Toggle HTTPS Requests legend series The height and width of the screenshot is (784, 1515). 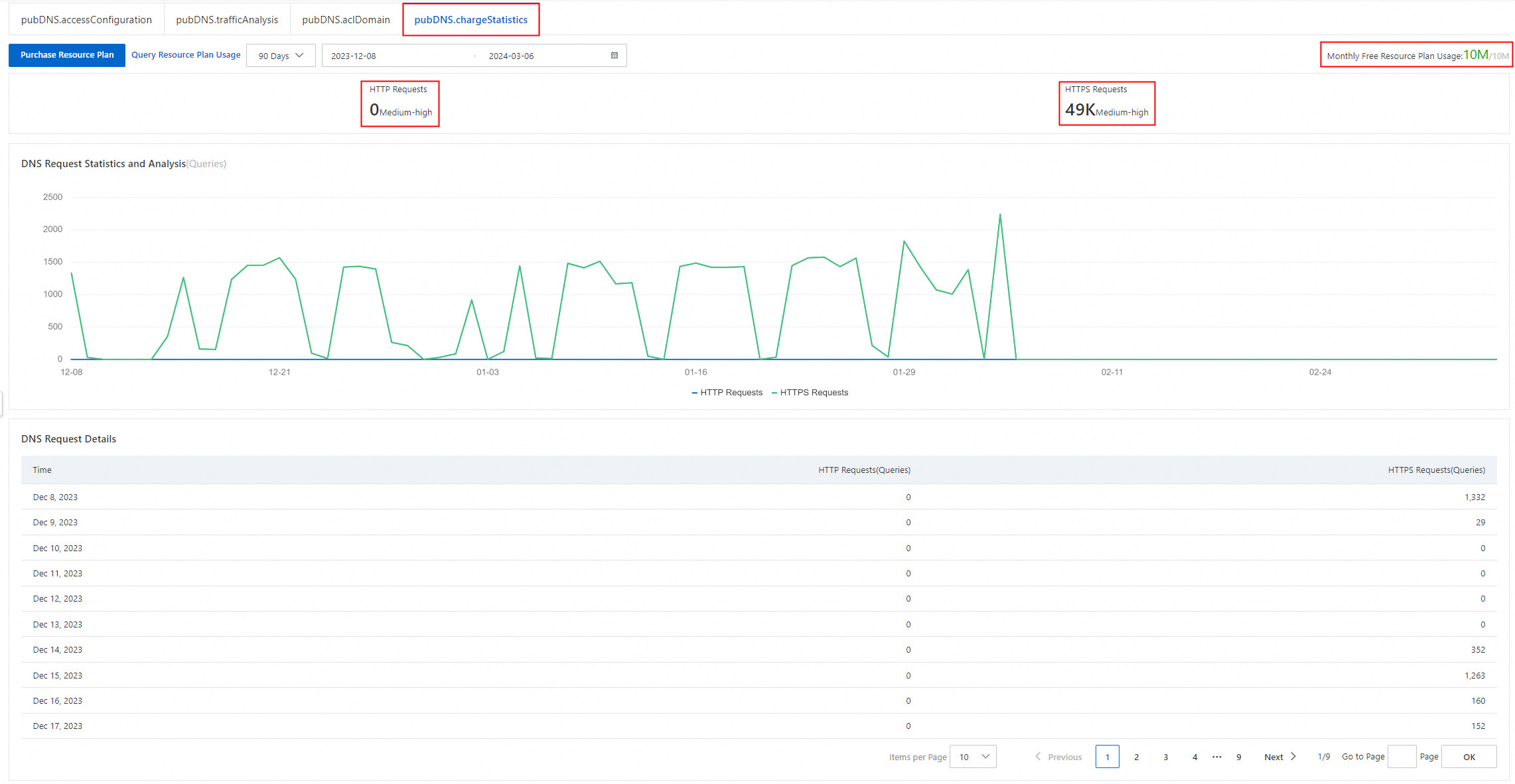tap(810, 393)
